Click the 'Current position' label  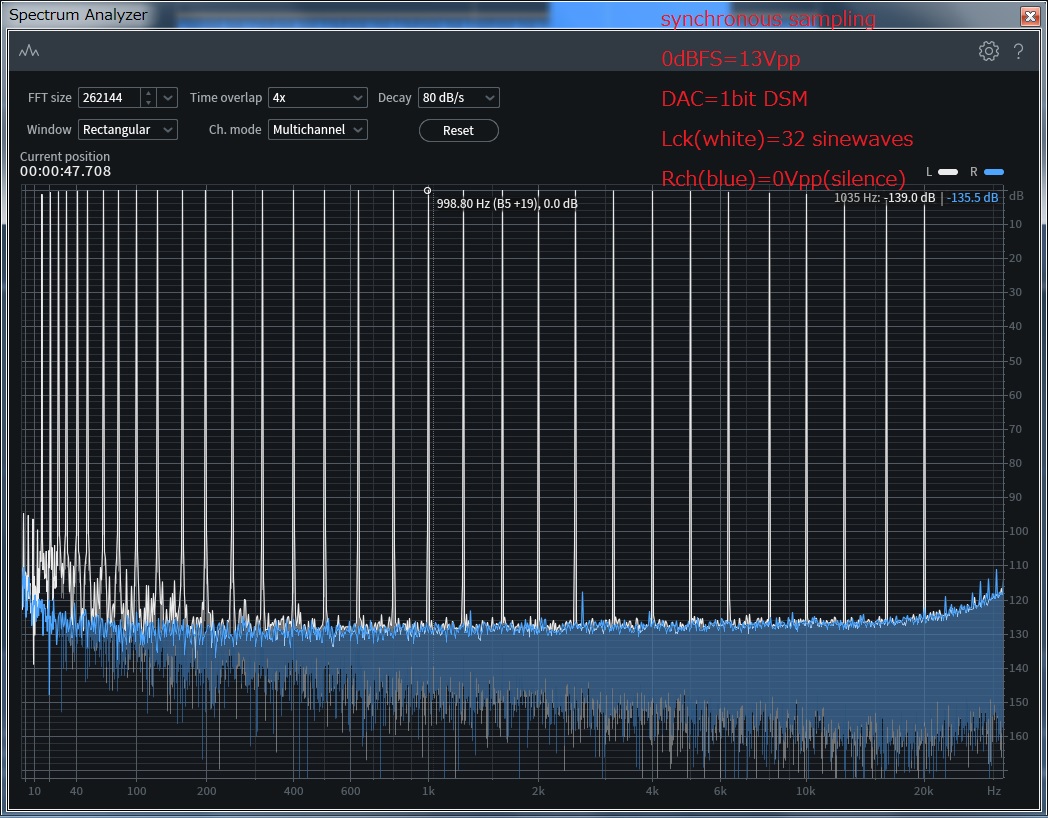click(x=65, y=156)
